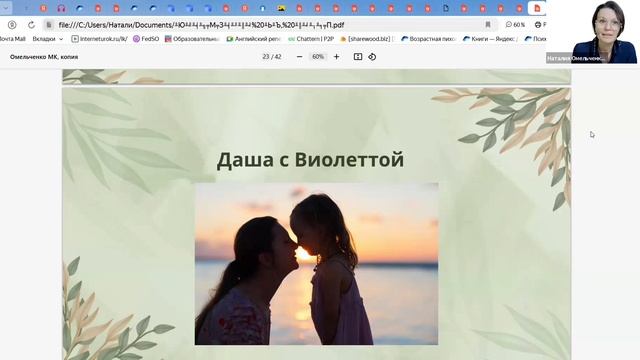Zoom out the PDF with minus button
The image size is (640, 360).
(x=300, y=57)
